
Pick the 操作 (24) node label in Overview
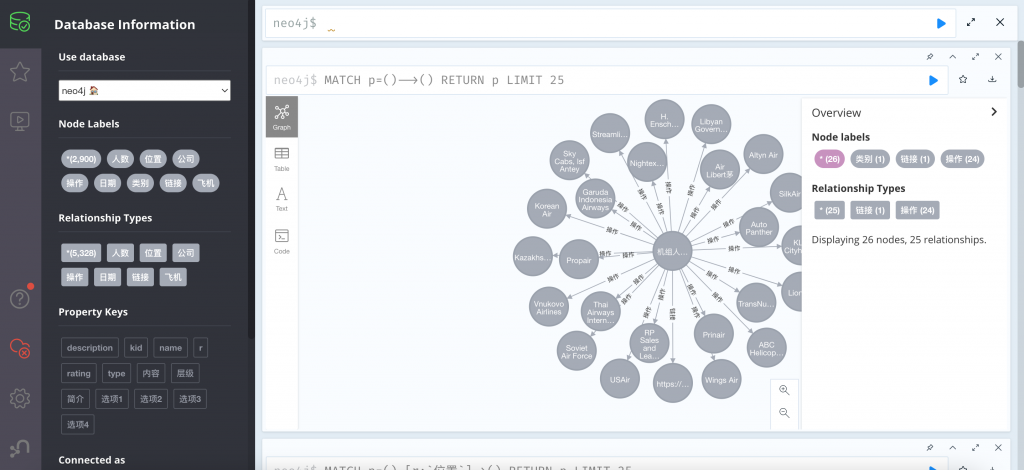tap(962, 159)
